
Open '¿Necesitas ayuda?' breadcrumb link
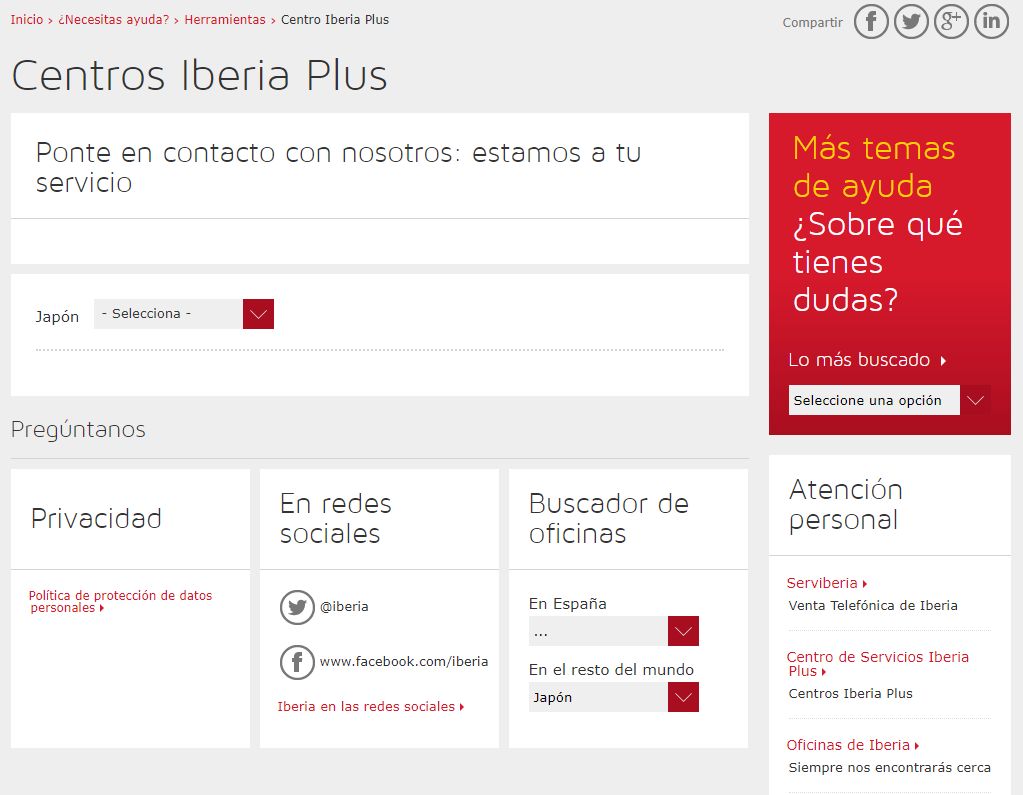[x=114, y=20]
